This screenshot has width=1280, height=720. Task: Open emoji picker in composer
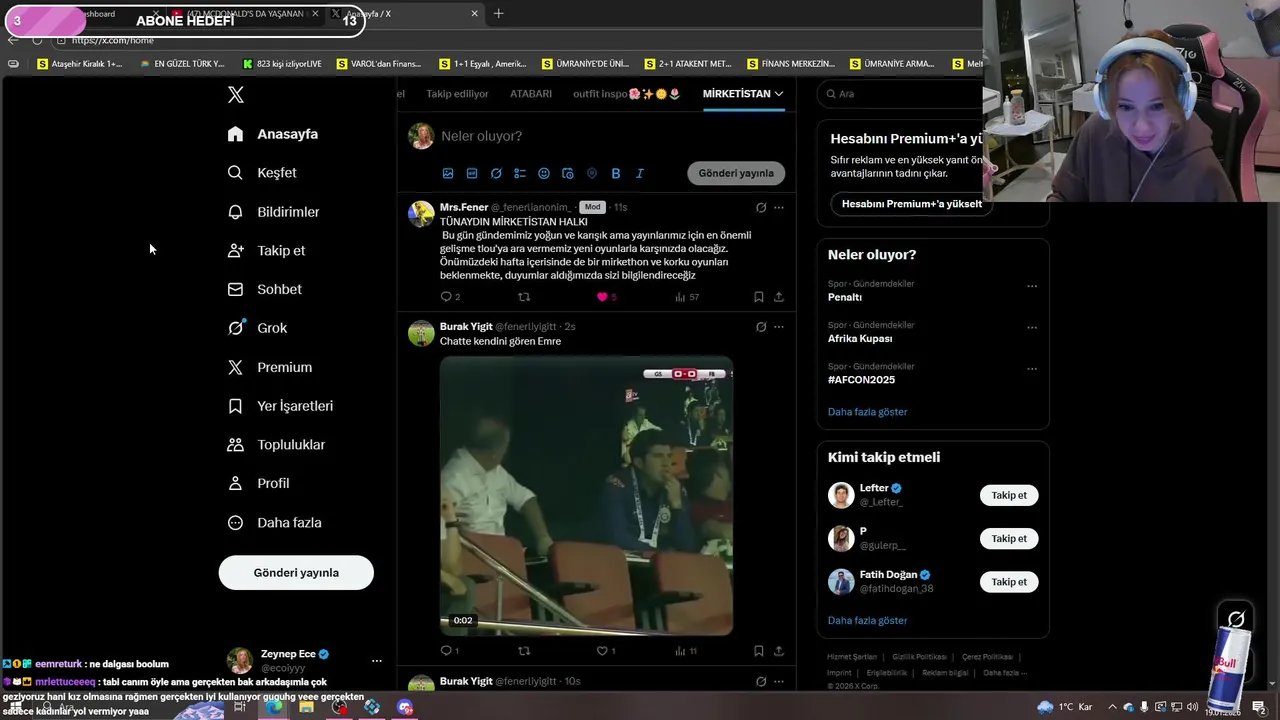pyautogui.click(x=544, y=173)
